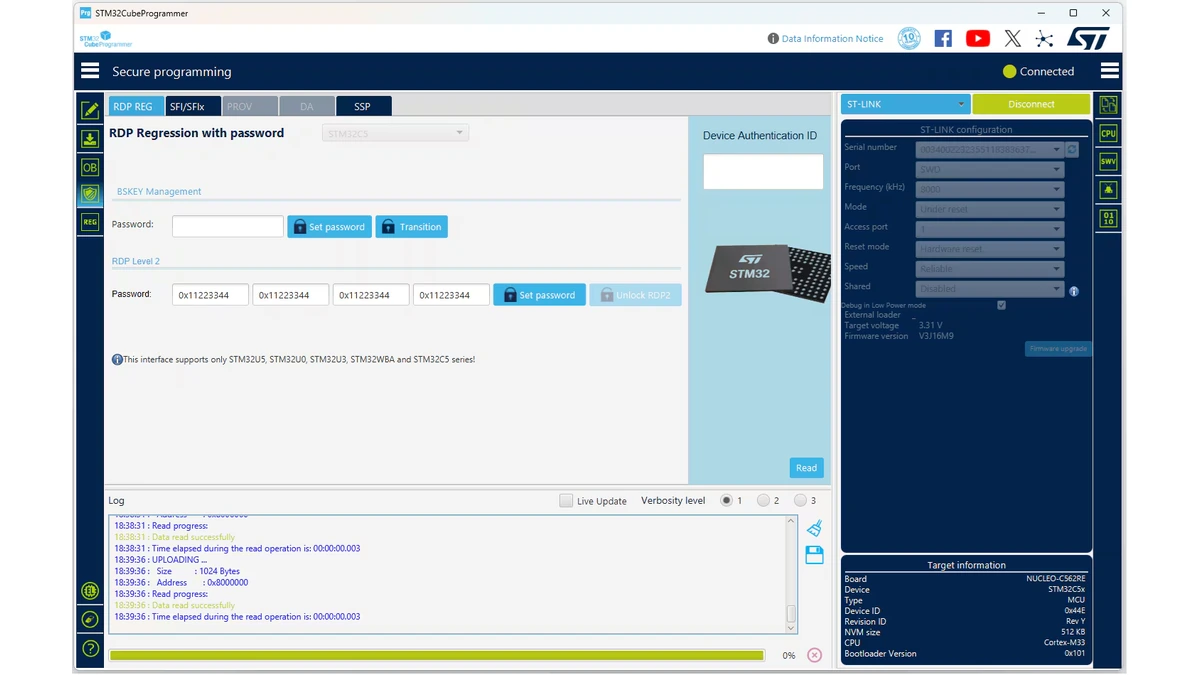Toggle the Live Update checkbox
This screenshot has height=675, width=1200.
pyautogui.click(x=566, y=500)
